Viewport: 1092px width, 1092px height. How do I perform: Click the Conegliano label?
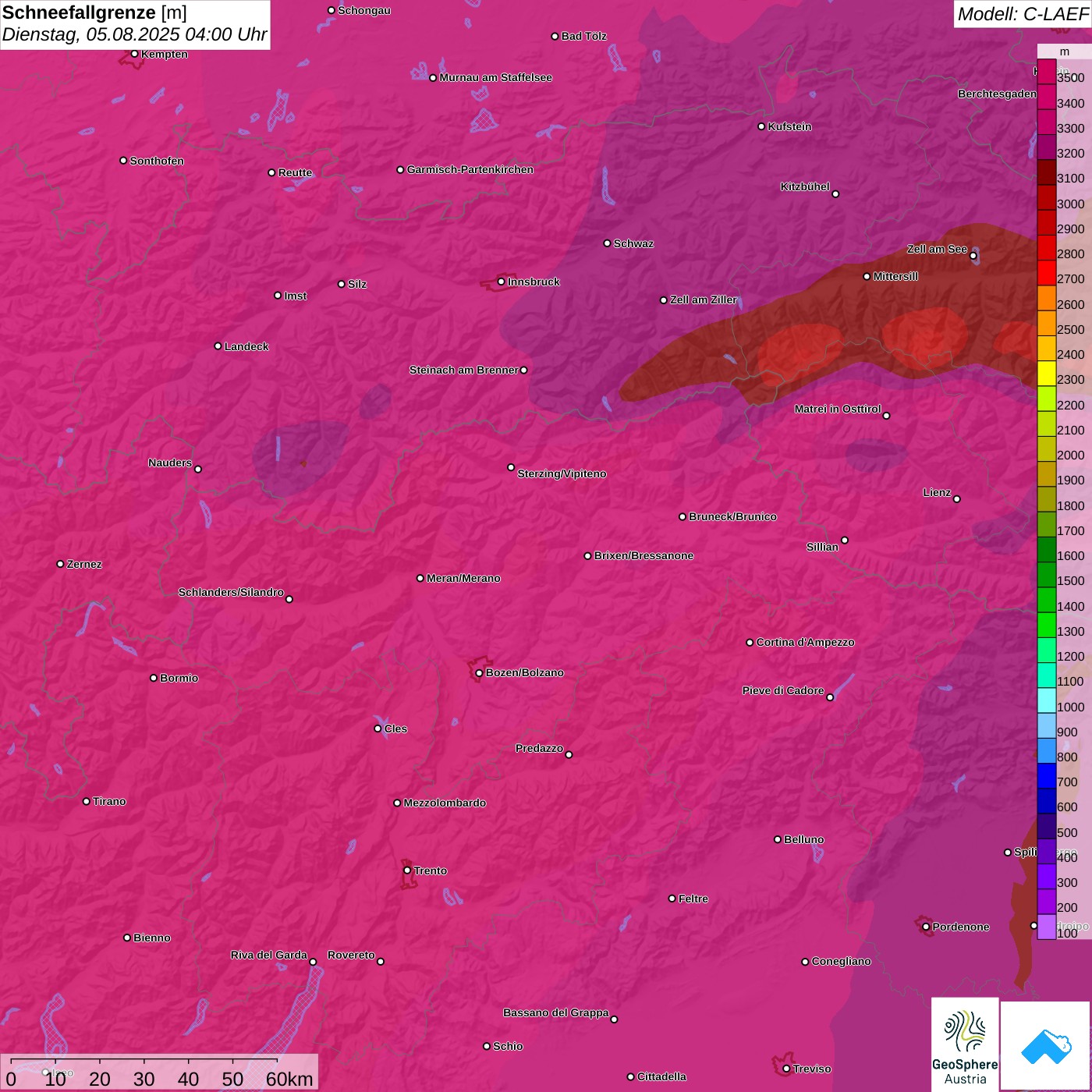pyautogui.click(x=841, y=961)
